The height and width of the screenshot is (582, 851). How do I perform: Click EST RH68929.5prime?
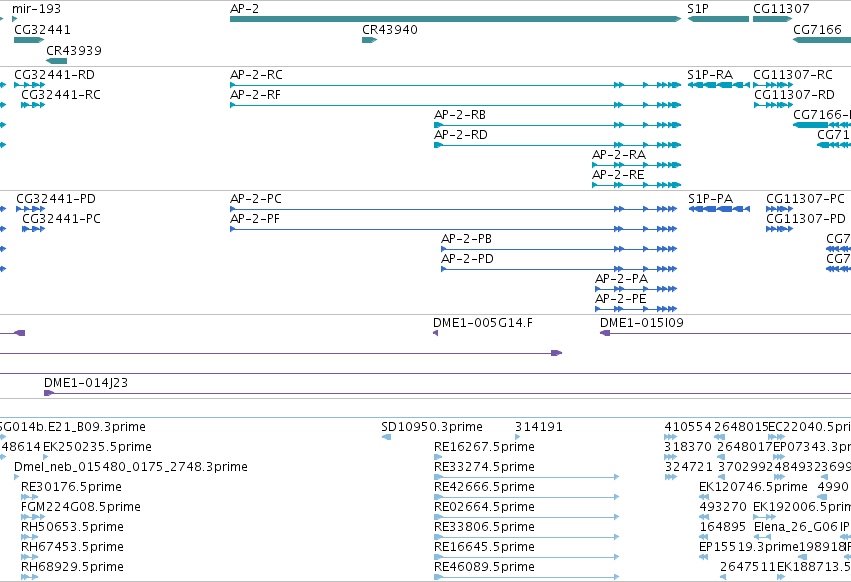(x=29, y=577)
